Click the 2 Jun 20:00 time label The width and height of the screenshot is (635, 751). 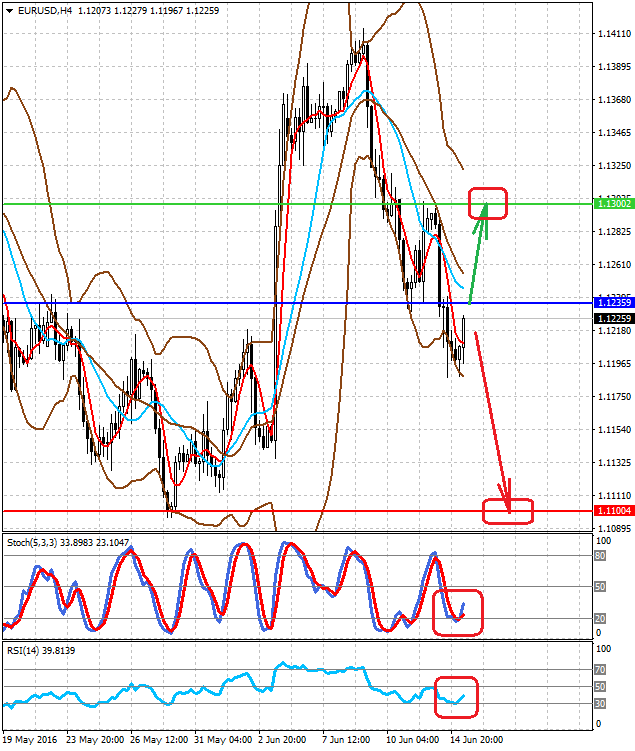point(282,740)
